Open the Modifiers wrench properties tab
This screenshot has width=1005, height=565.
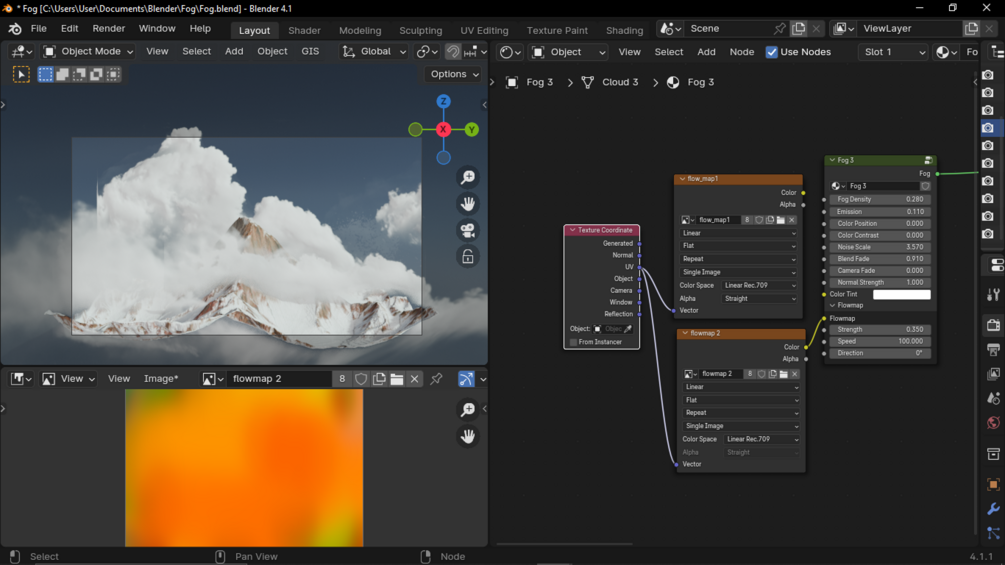click(993, 509)
